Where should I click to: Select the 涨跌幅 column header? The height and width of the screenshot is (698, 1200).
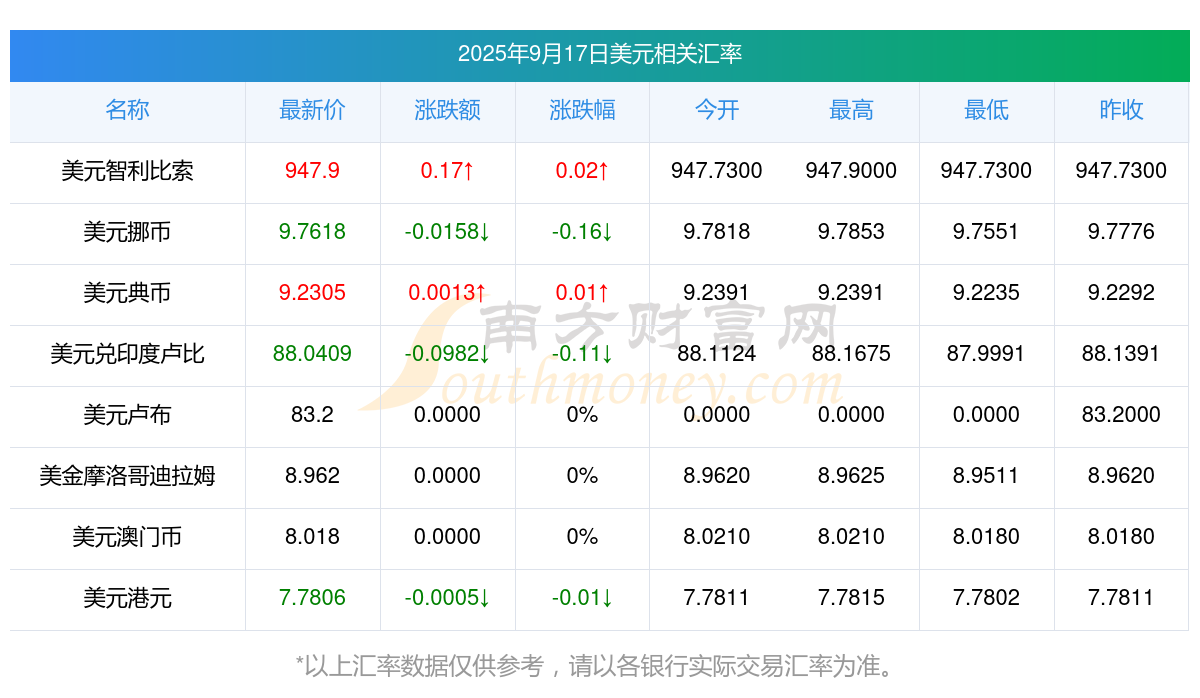[x=582, y=110]
